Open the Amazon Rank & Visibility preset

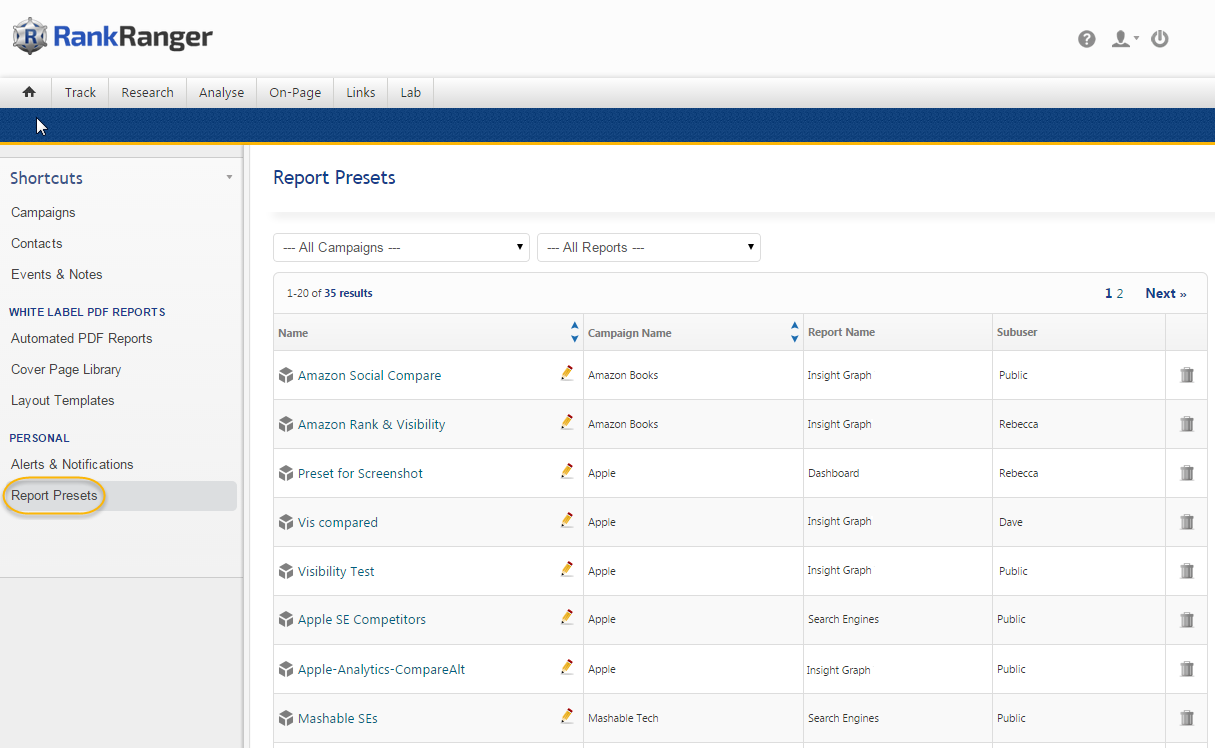click(371, 424)
